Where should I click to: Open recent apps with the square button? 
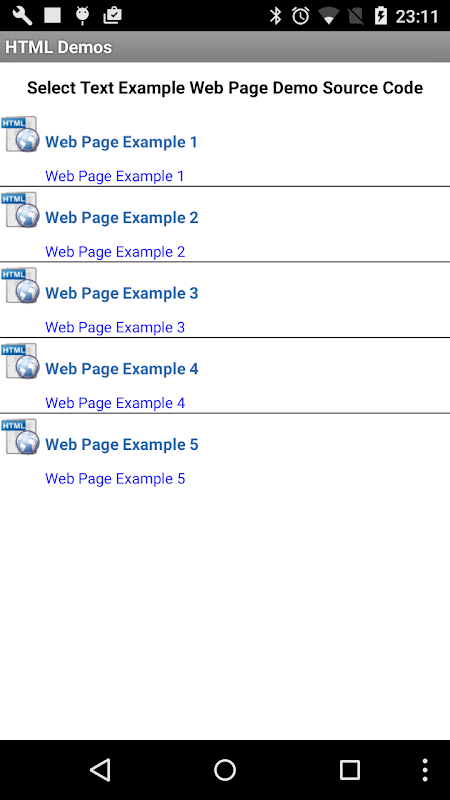[x=350, y=769]
